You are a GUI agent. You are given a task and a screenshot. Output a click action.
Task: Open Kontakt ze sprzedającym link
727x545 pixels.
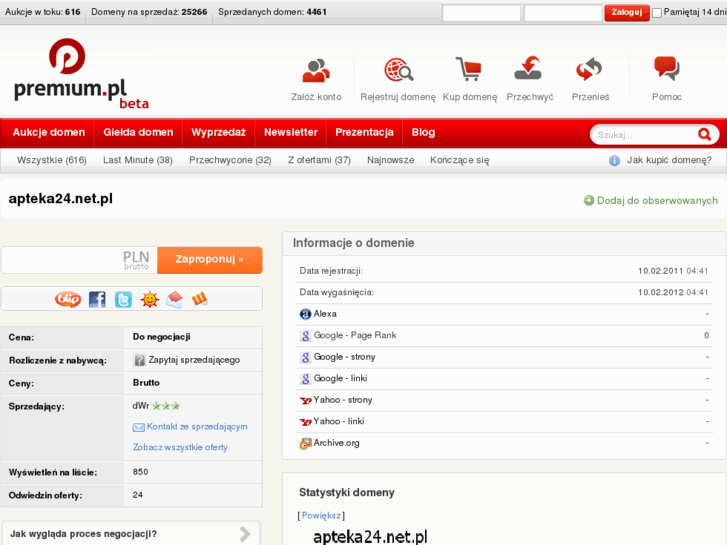(x=197, y=427)
